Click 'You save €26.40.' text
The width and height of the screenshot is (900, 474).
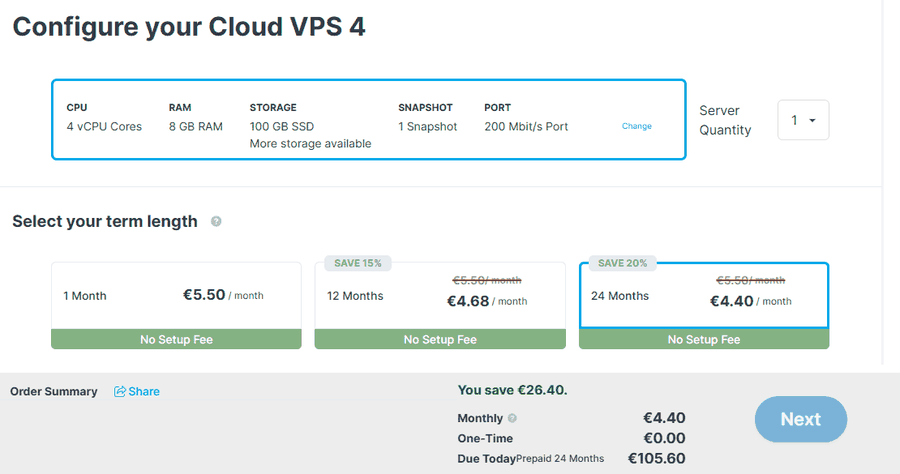[x=512, y=390]
